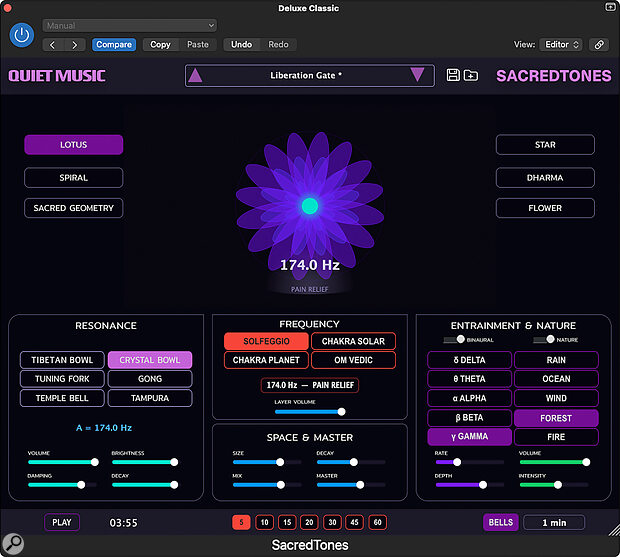Select the GAMMA brainwave entrainment
Screen dimensions: 620x557
(469, 436)
